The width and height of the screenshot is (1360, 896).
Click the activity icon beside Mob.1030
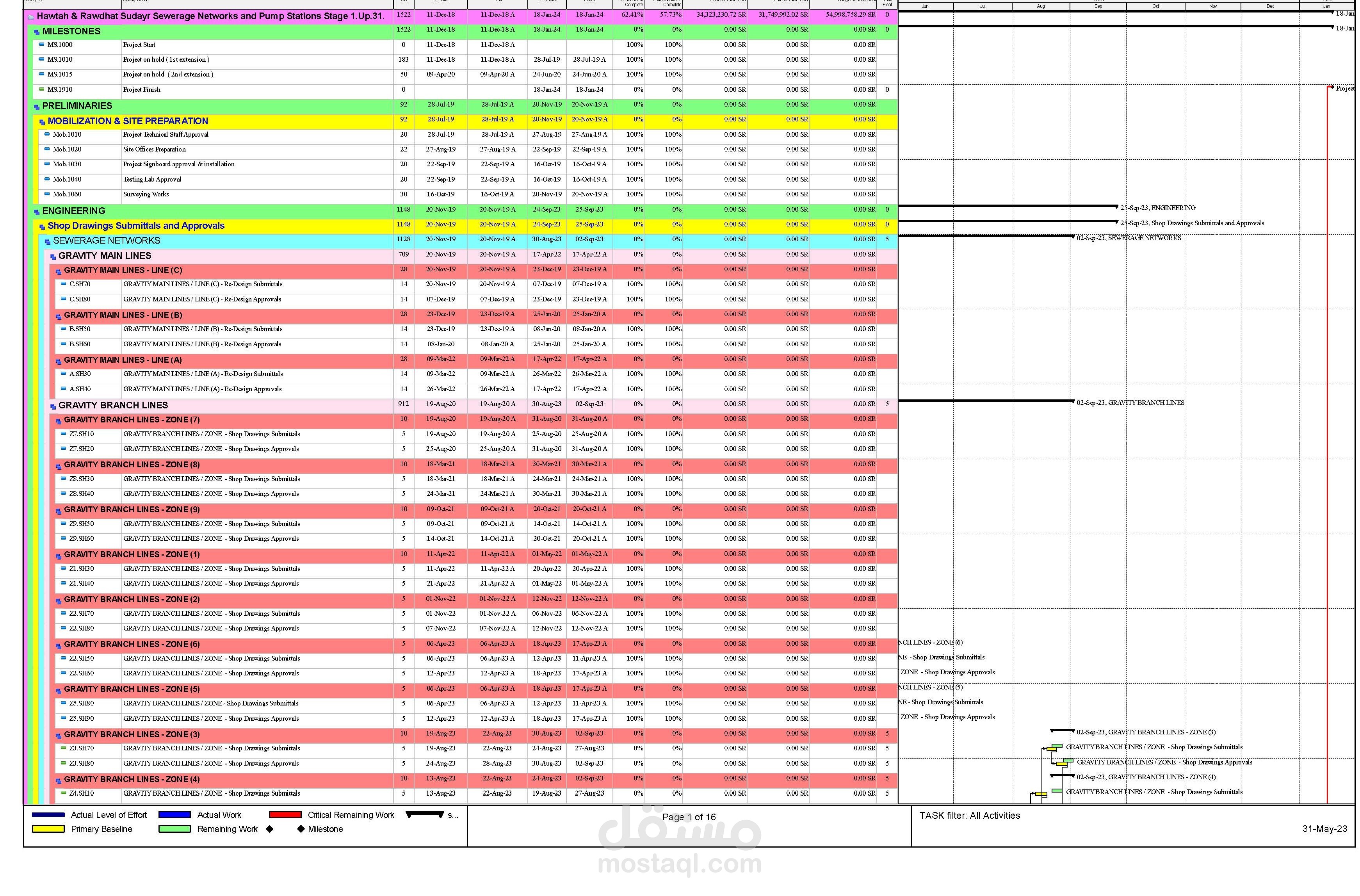47,164
